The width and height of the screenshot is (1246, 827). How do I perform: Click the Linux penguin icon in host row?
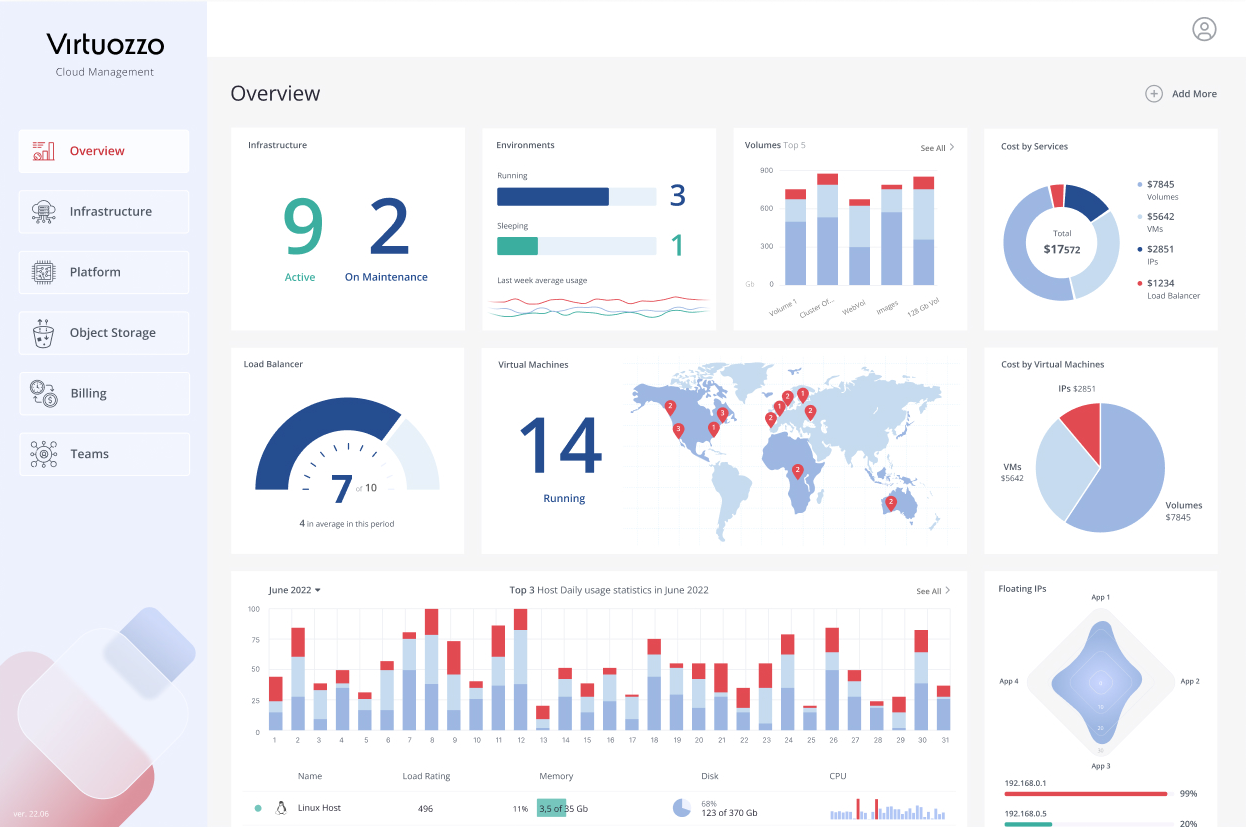pyautogui.click(x=281, y=808)
